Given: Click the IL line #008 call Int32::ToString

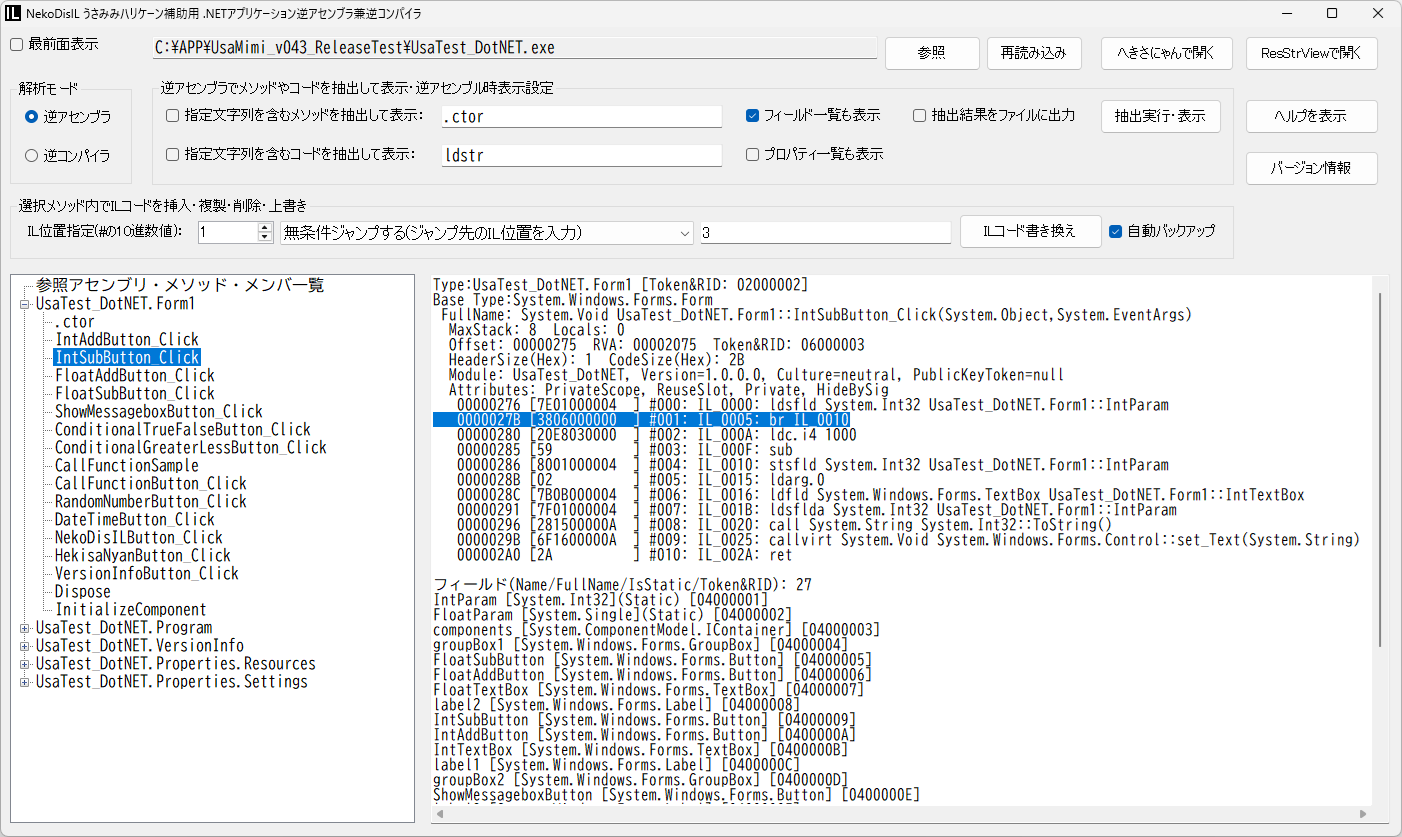Looking at the screenshot, I should [784, 525].
